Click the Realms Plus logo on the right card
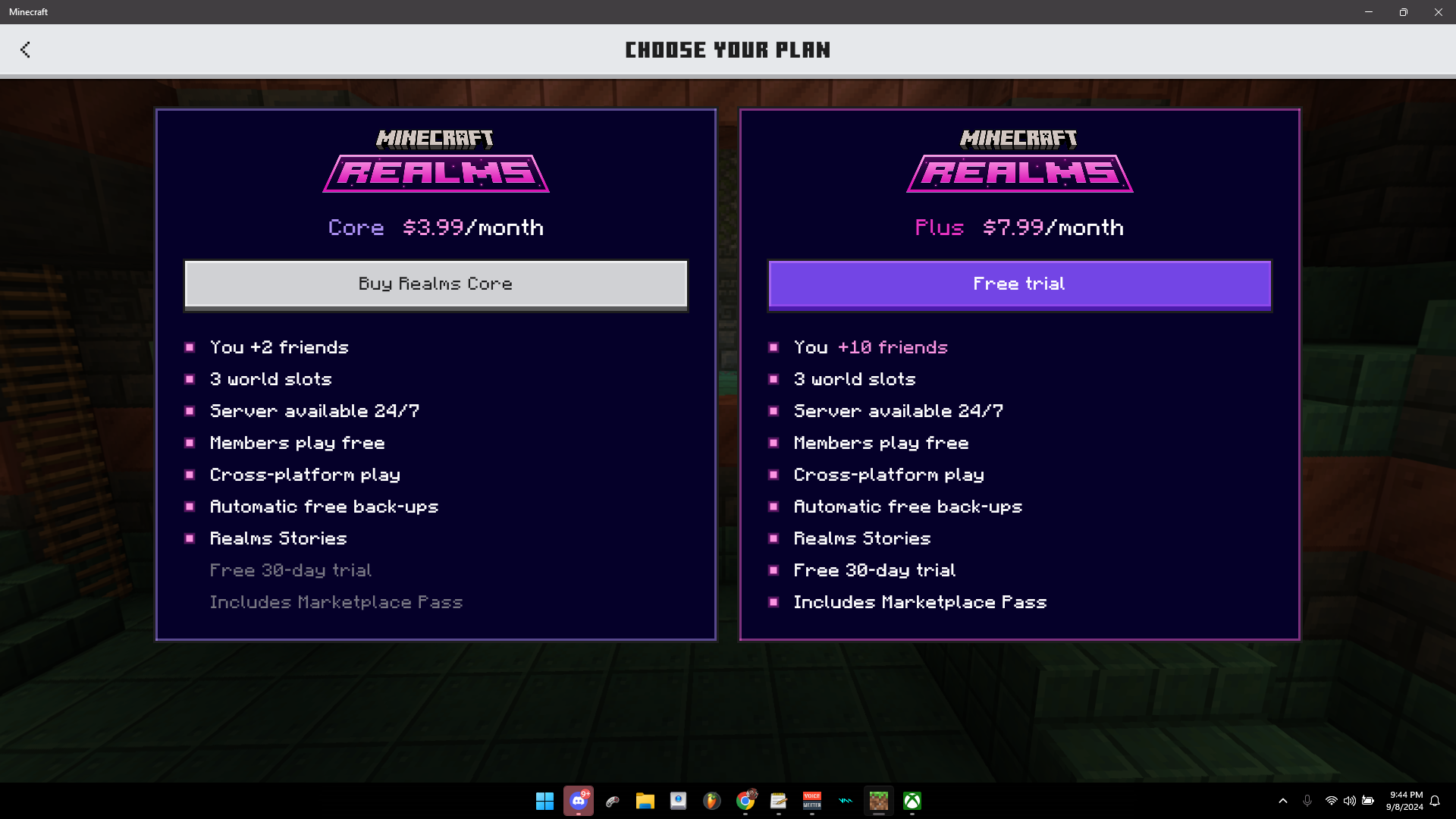Screen dimensions: 1456x819 (1019, 162)
